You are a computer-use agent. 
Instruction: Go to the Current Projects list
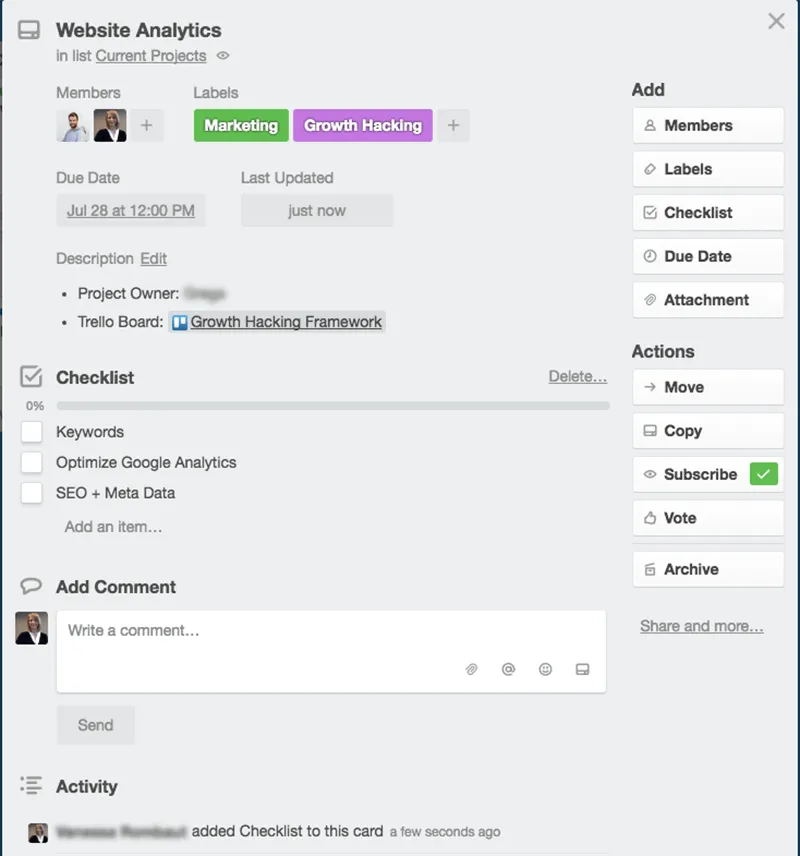[150, 56]
